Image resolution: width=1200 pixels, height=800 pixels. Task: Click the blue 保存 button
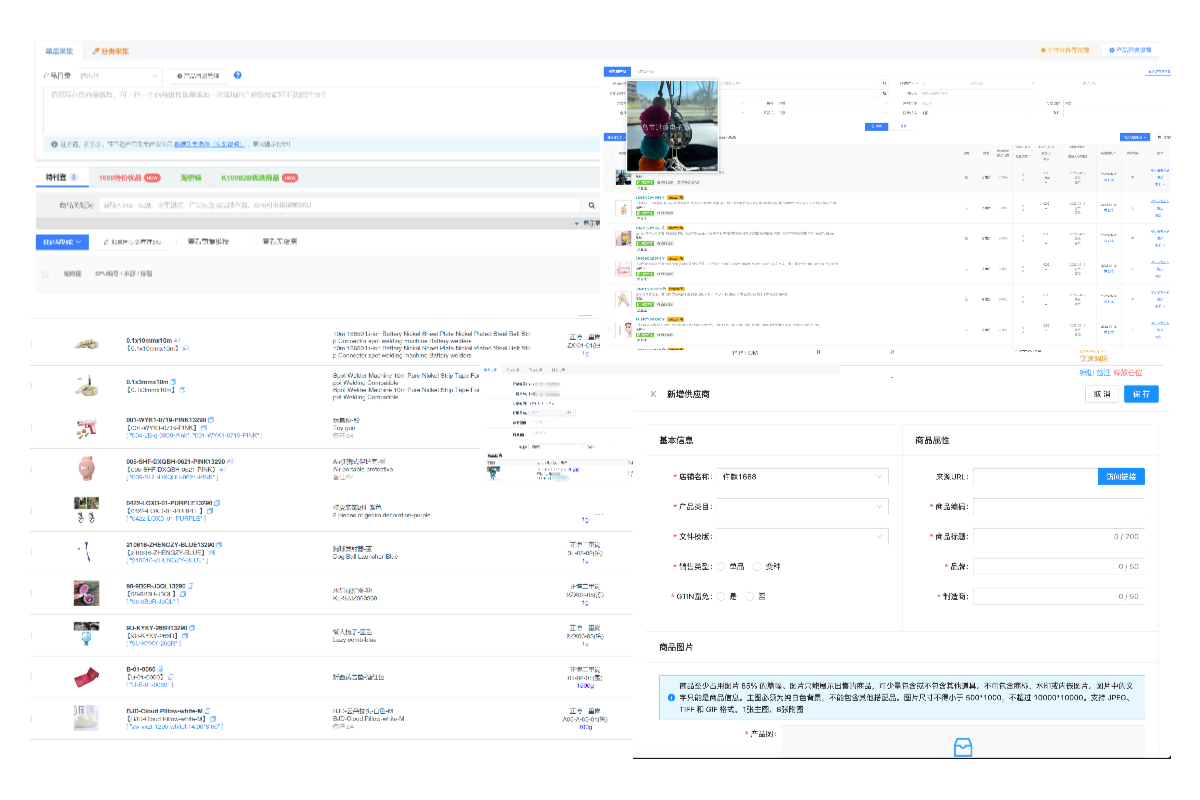pos(1140,394)
